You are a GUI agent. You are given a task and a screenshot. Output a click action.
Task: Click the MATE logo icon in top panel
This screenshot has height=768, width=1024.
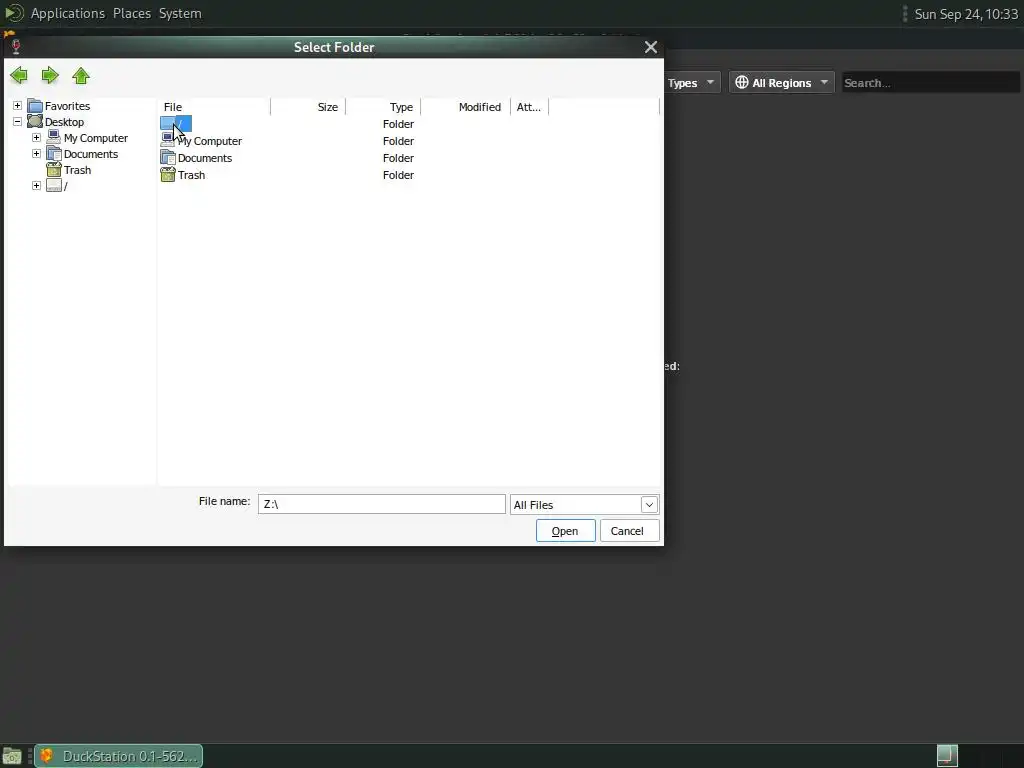[x=14, y=13]
